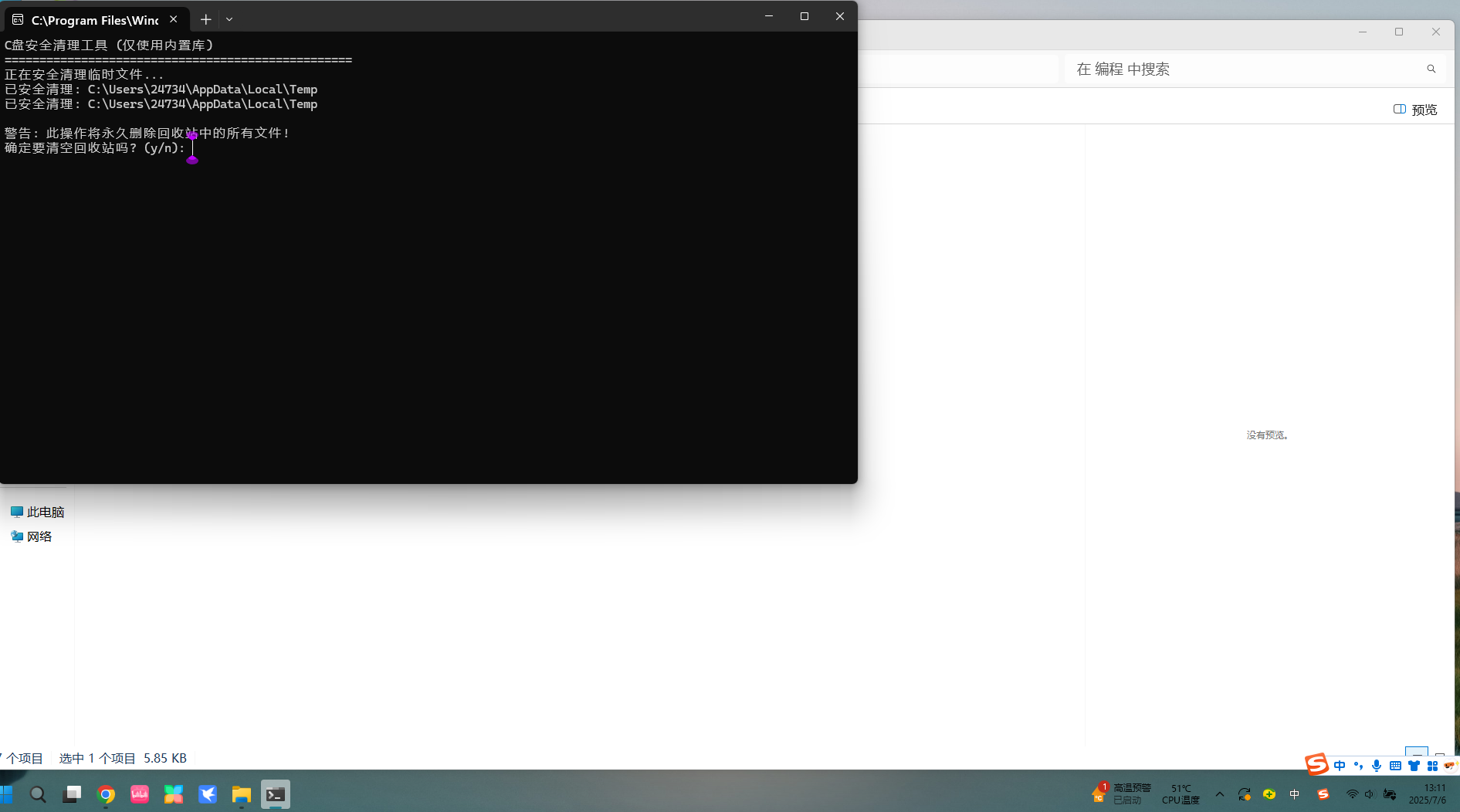
Task: Expand the terminal new-tab profile dropdown
Action: [229, 19]
